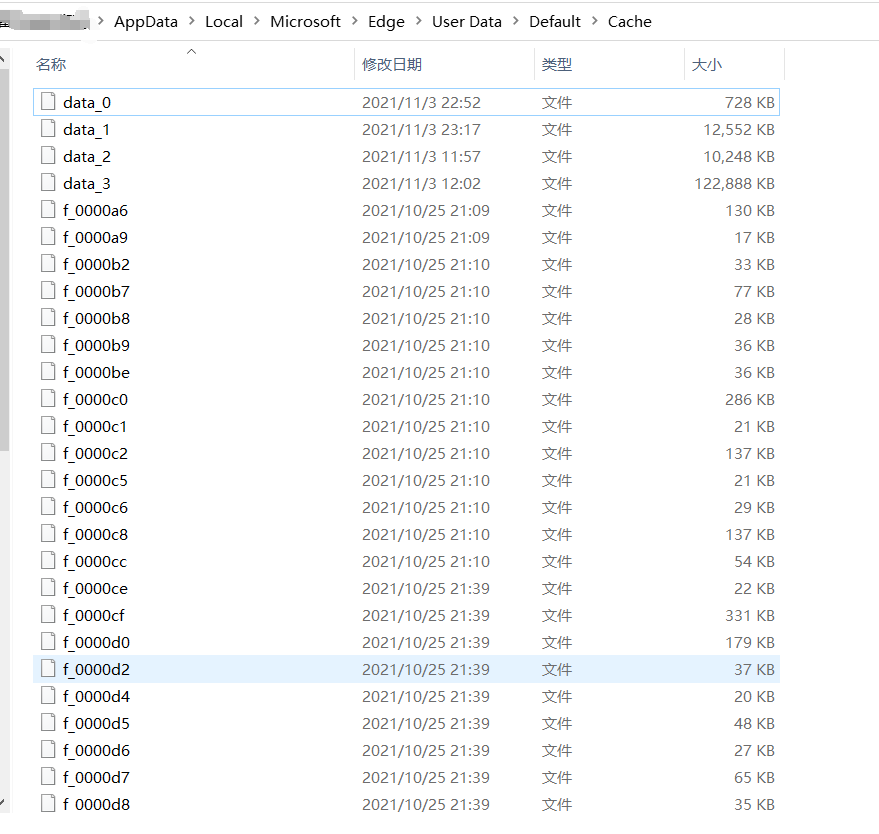Screen dimensions: 879x834
Task: Click the 2021/11/3 22:52 date cell
Action: [421, 103]
